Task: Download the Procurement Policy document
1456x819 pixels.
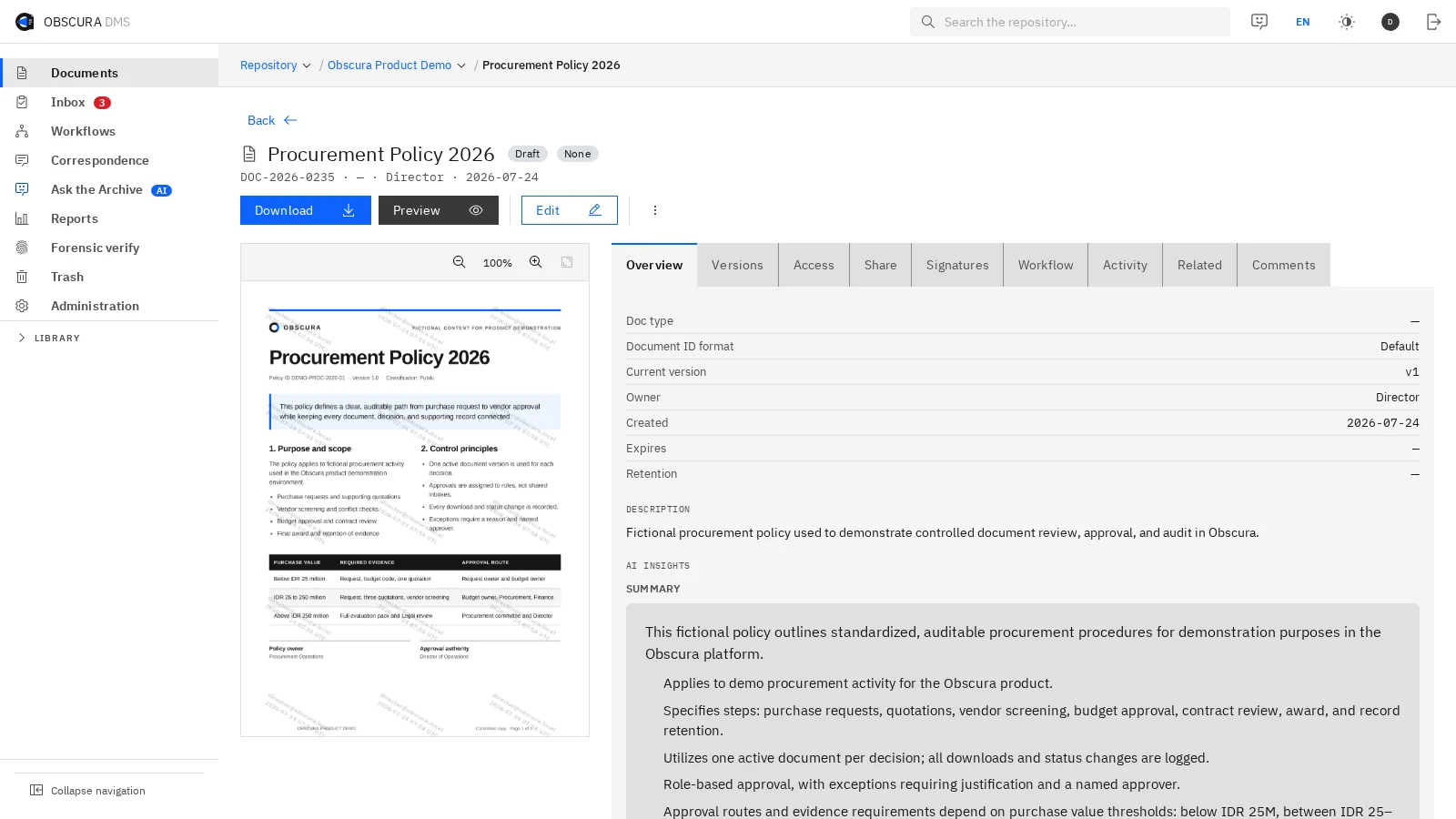Action: point(306,210)
